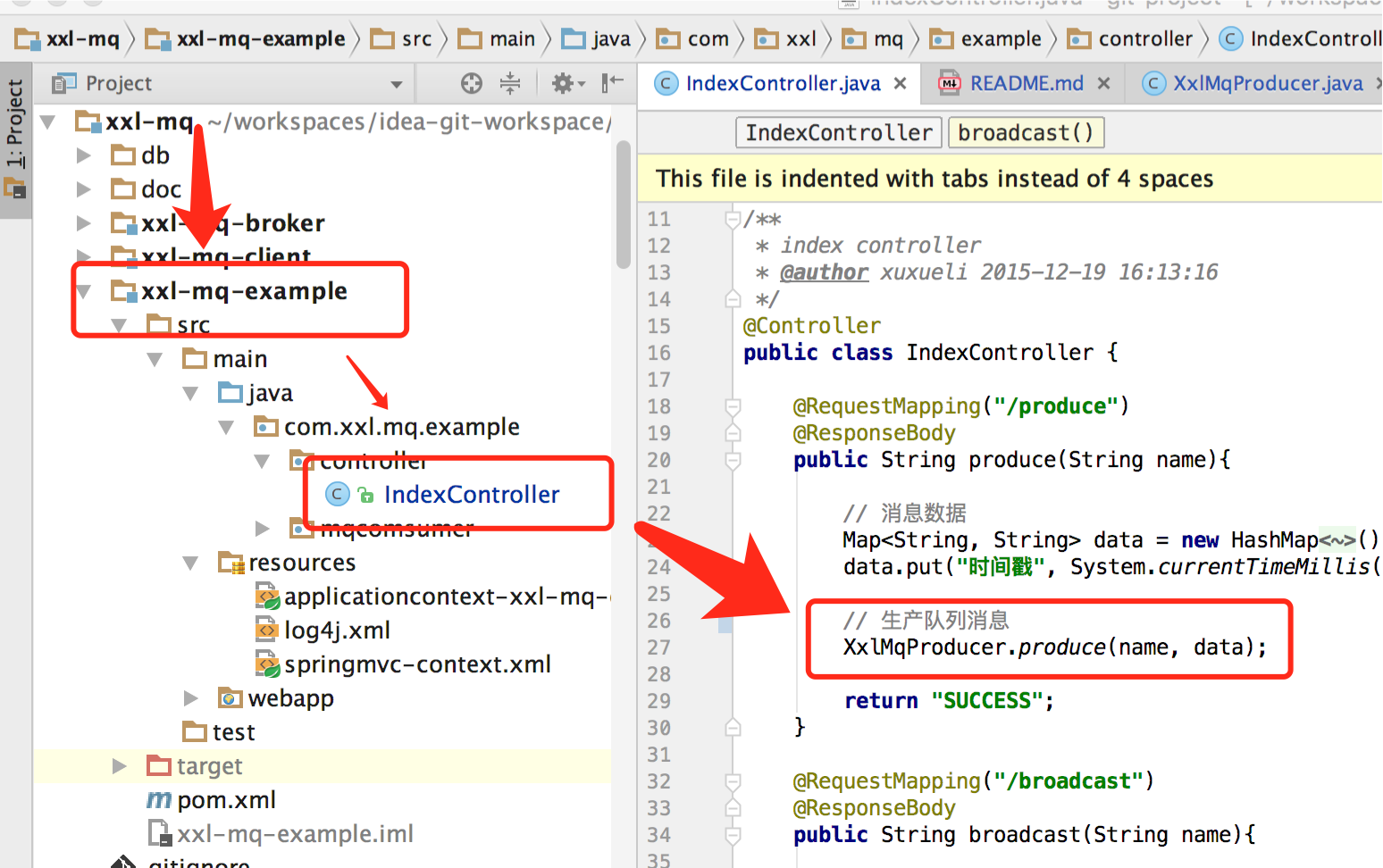Collapse the xxl-mq-example module
Image resolution: width=1383 pixels, height=868 pixels.
84,291
